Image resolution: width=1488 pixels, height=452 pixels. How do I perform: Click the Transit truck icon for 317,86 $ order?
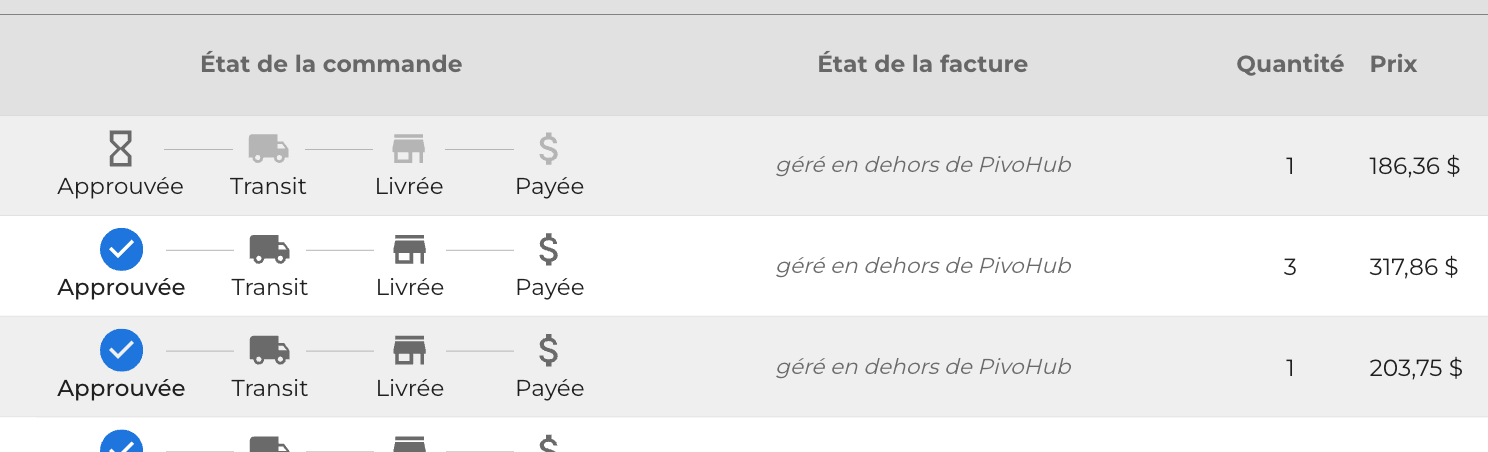[x=269, y=250]
